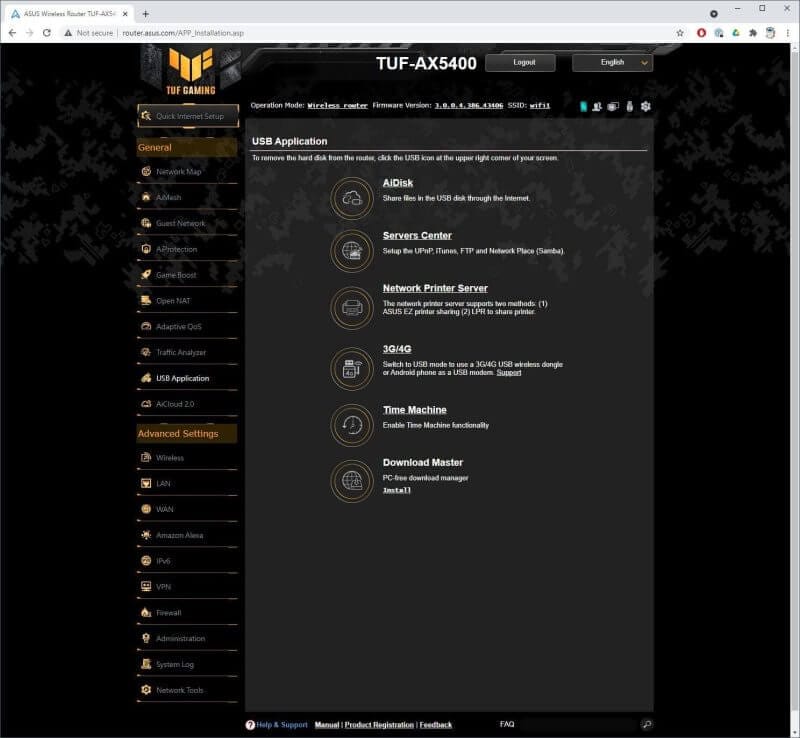
Task: Click the USB status icon in header
Action: click(x=629, y=106)
